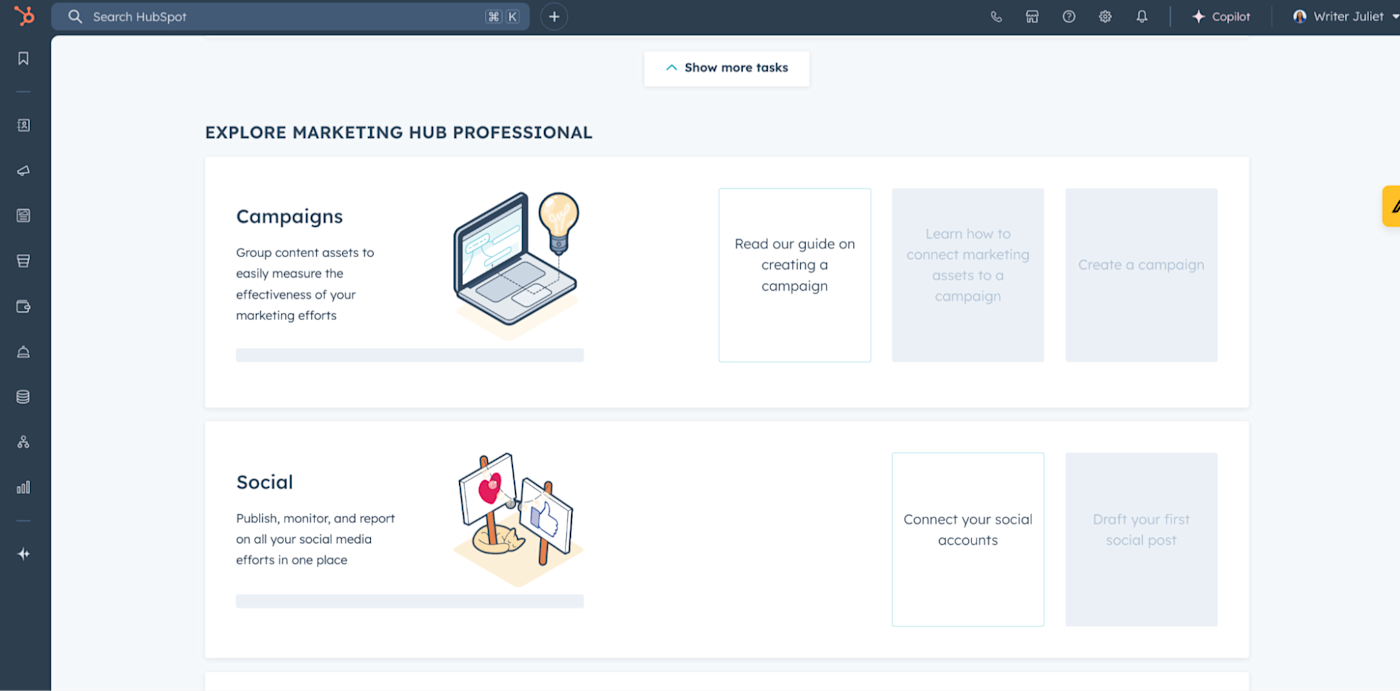Open the Commerce wallet sidebar icon

tap(24, 306)
